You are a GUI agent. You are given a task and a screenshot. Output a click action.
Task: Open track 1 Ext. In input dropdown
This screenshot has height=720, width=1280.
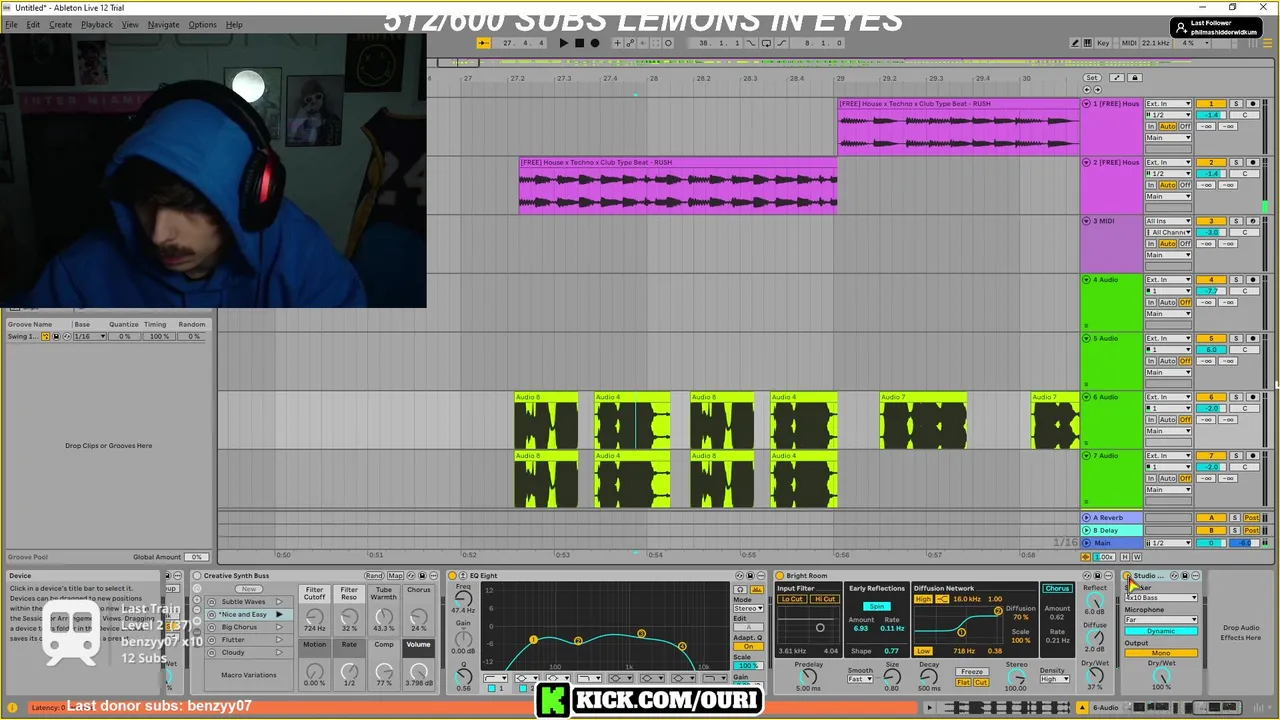pyautogui.click(x=1168, y=104)
